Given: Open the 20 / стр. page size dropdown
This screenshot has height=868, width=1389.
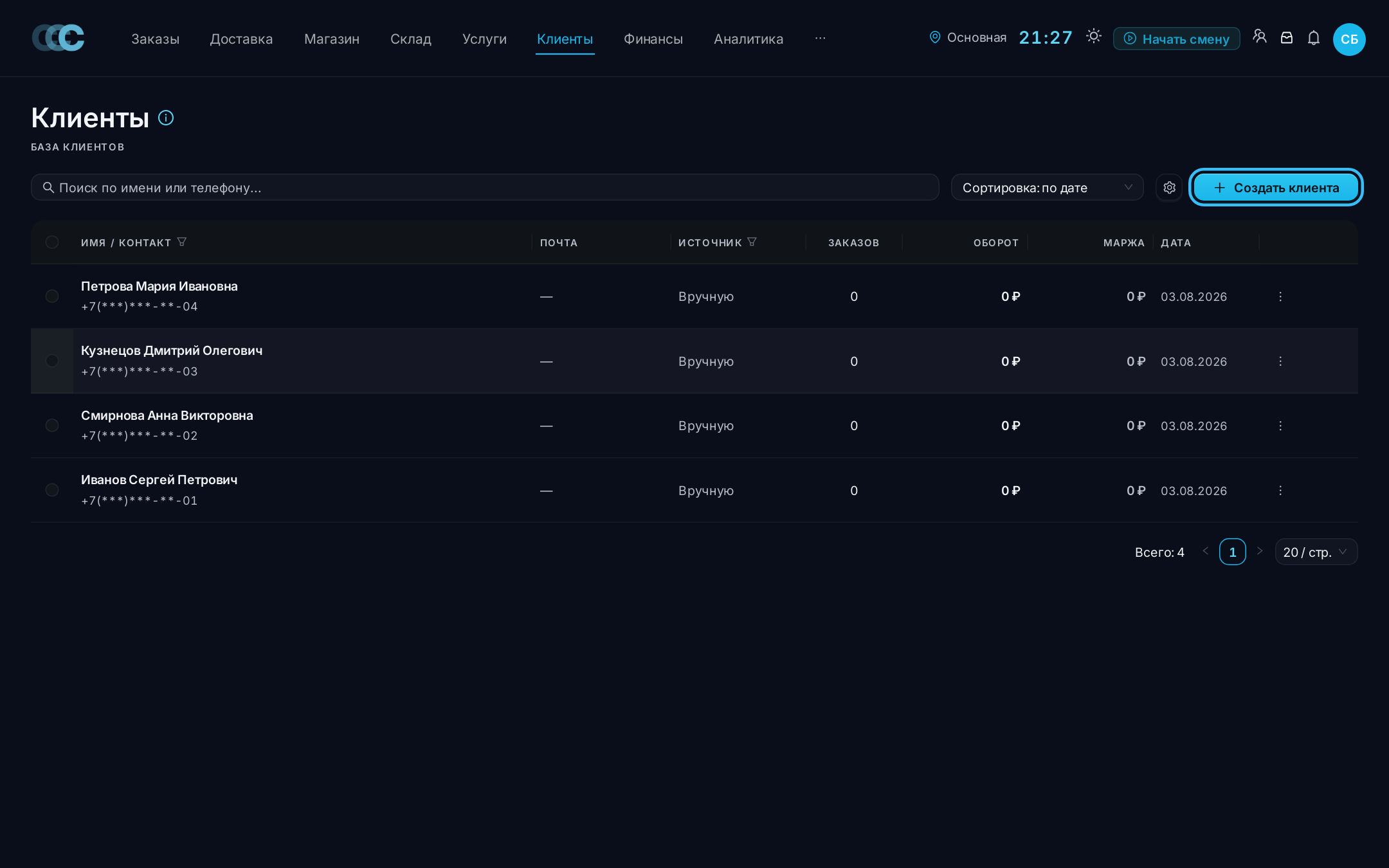Looking at the screenshot, I should 1316,552.
